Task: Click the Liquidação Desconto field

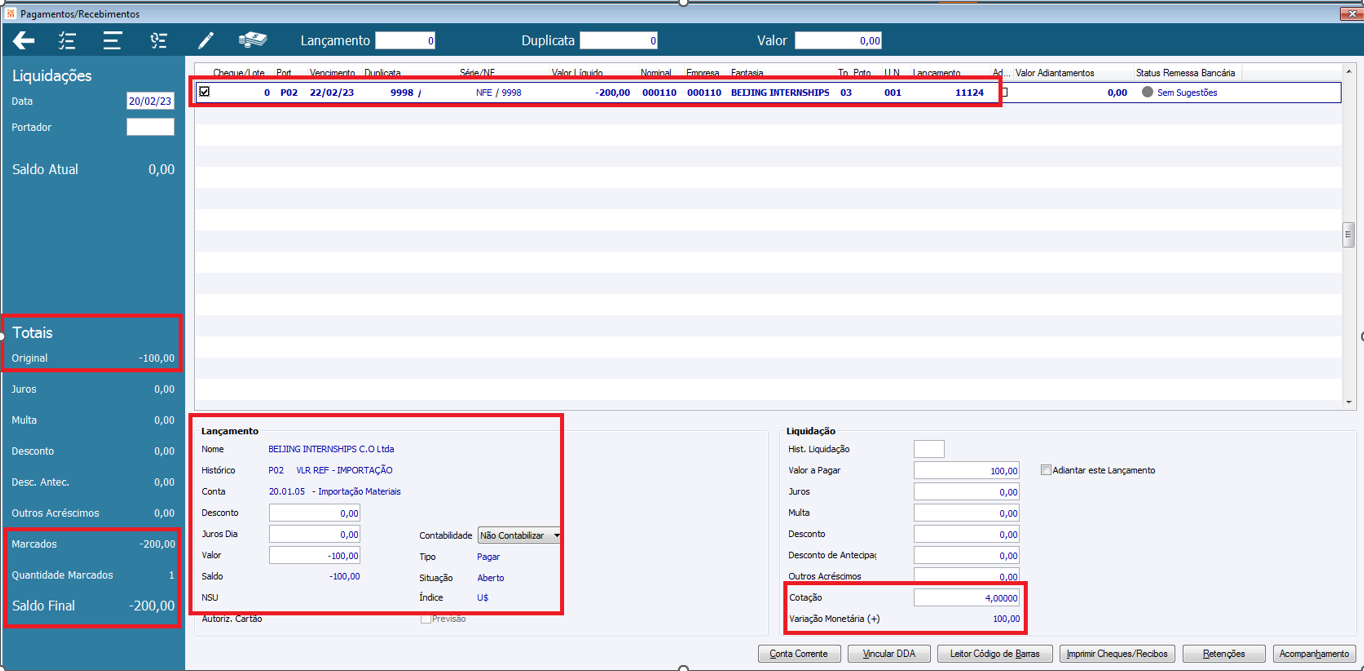Action: [967, 534]
